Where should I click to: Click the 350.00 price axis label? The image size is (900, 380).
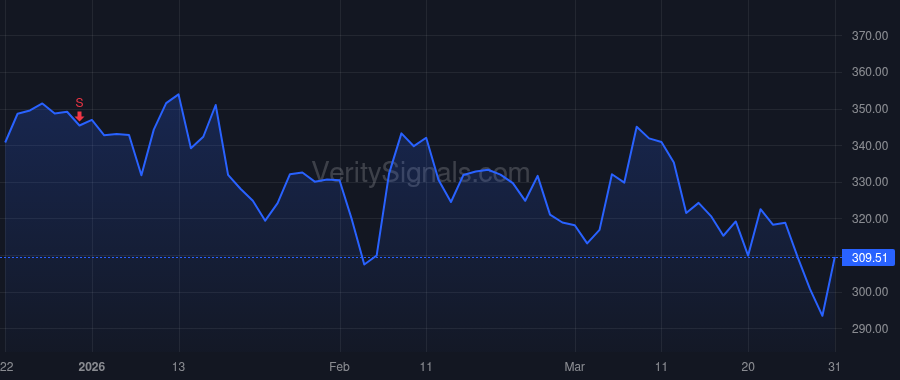(x=870, y=109)
